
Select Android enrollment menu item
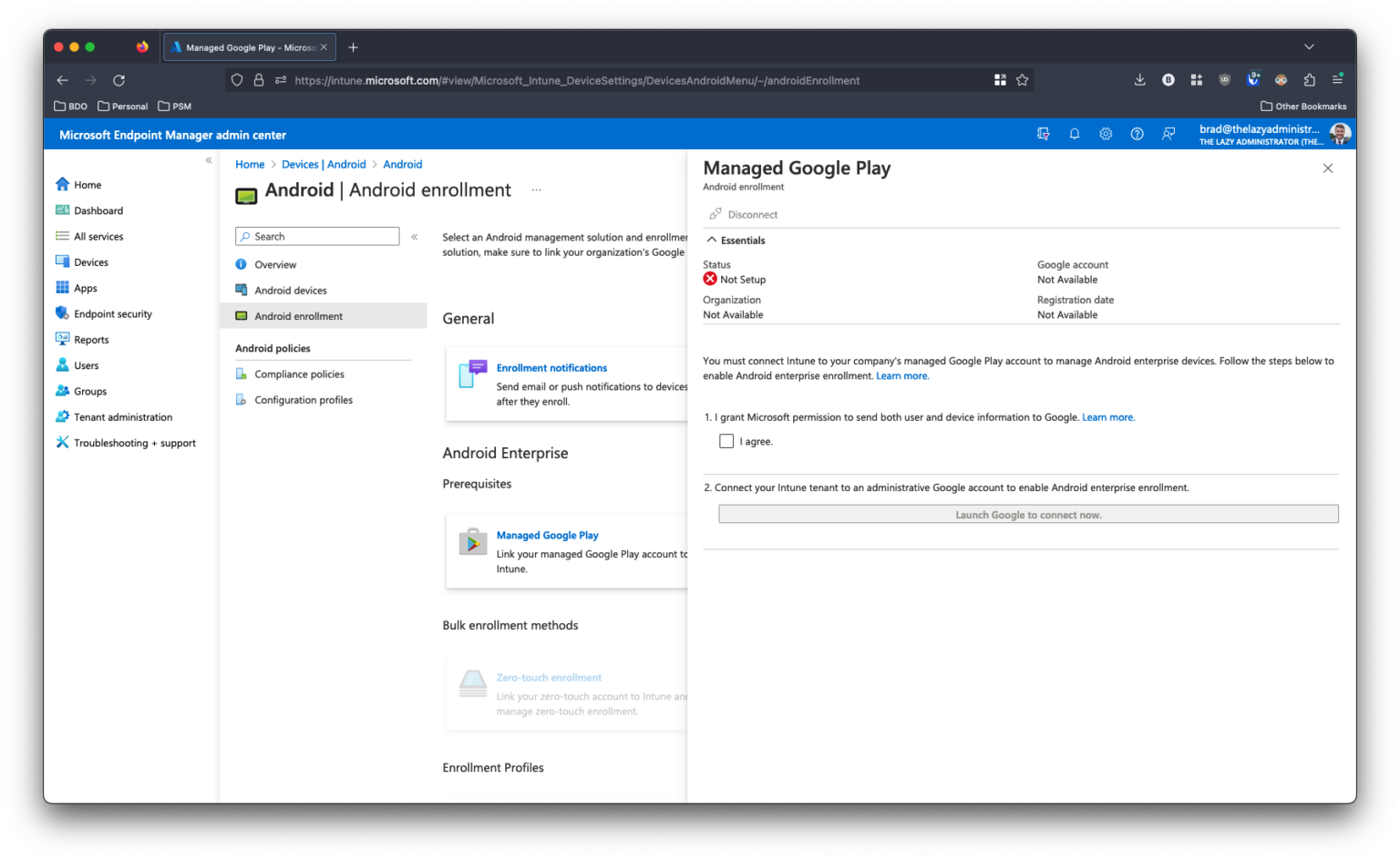pos(324,316)
